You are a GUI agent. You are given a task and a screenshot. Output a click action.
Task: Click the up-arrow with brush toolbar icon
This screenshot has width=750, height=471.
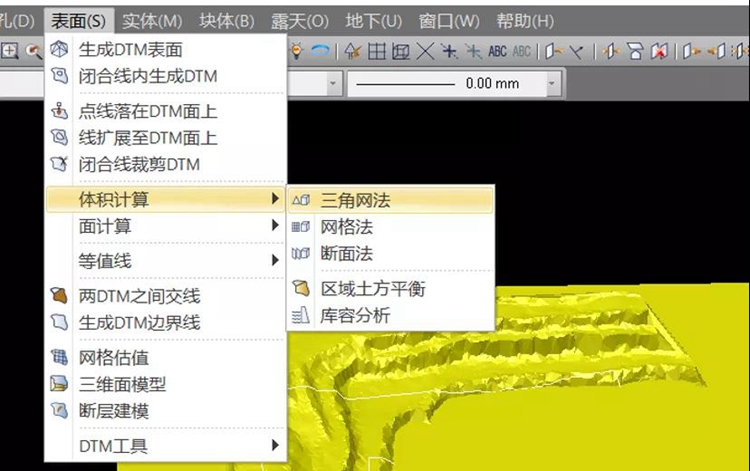pyautogui.click(x=353, y=51)
